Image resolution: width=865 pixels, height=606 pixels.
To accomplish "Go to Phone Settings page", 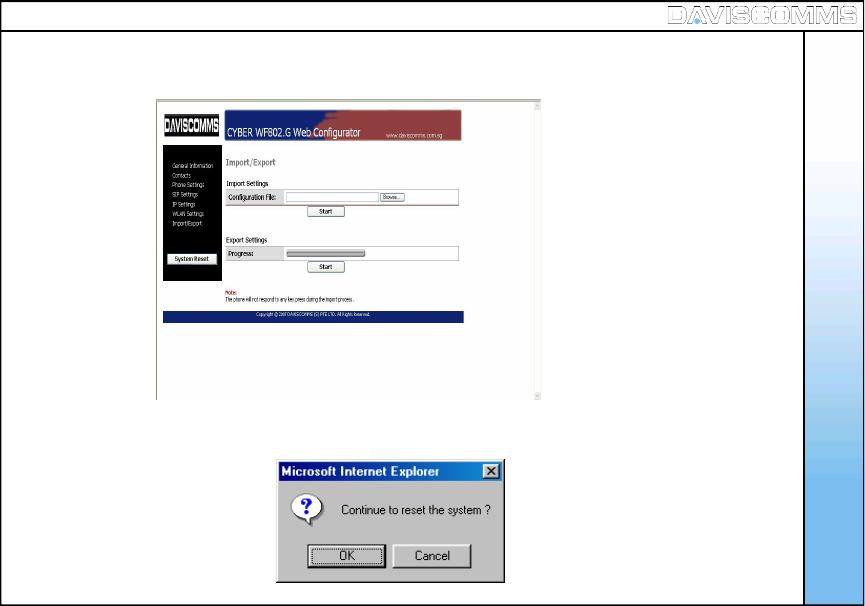I will (x=188, y=185).
